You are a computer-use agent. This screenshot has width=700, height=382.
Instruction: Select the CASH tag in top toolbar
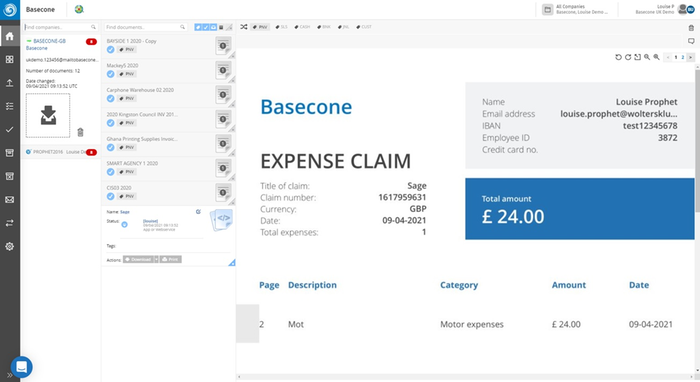pos(302,27)
